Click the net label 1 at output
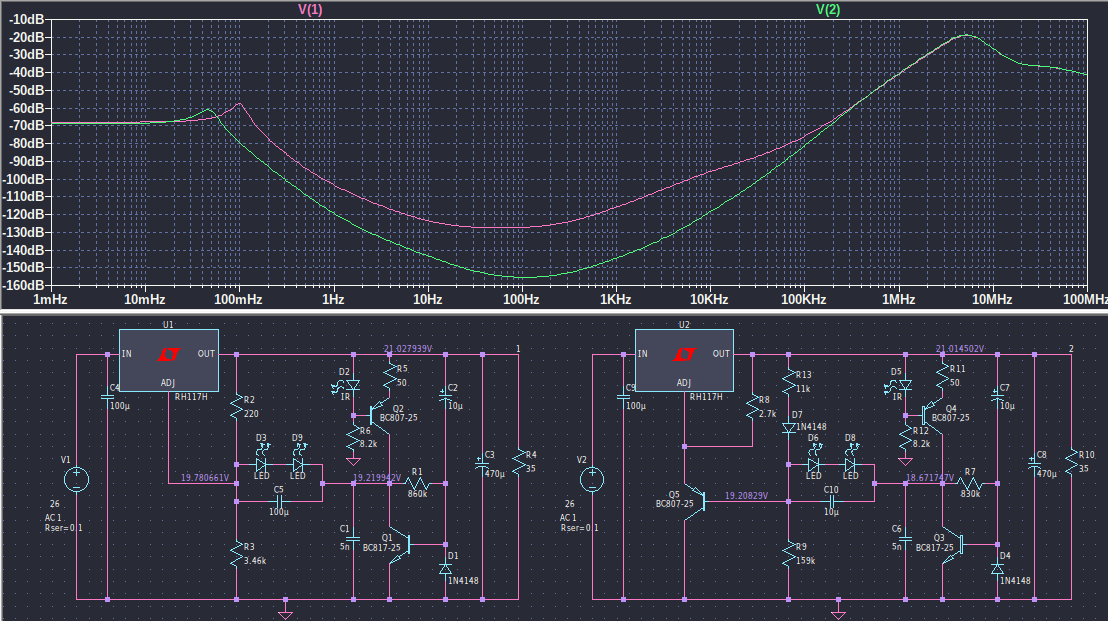 pos(518,348)
